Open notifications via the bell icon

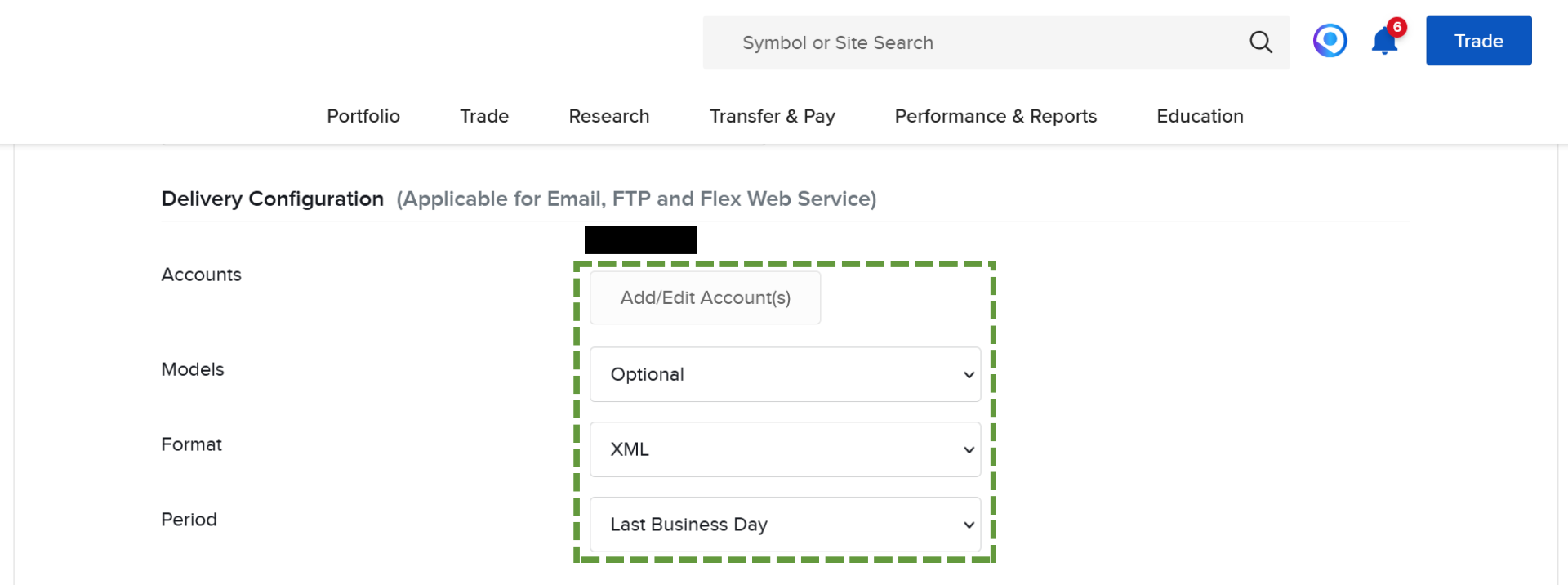point(1383,42)
